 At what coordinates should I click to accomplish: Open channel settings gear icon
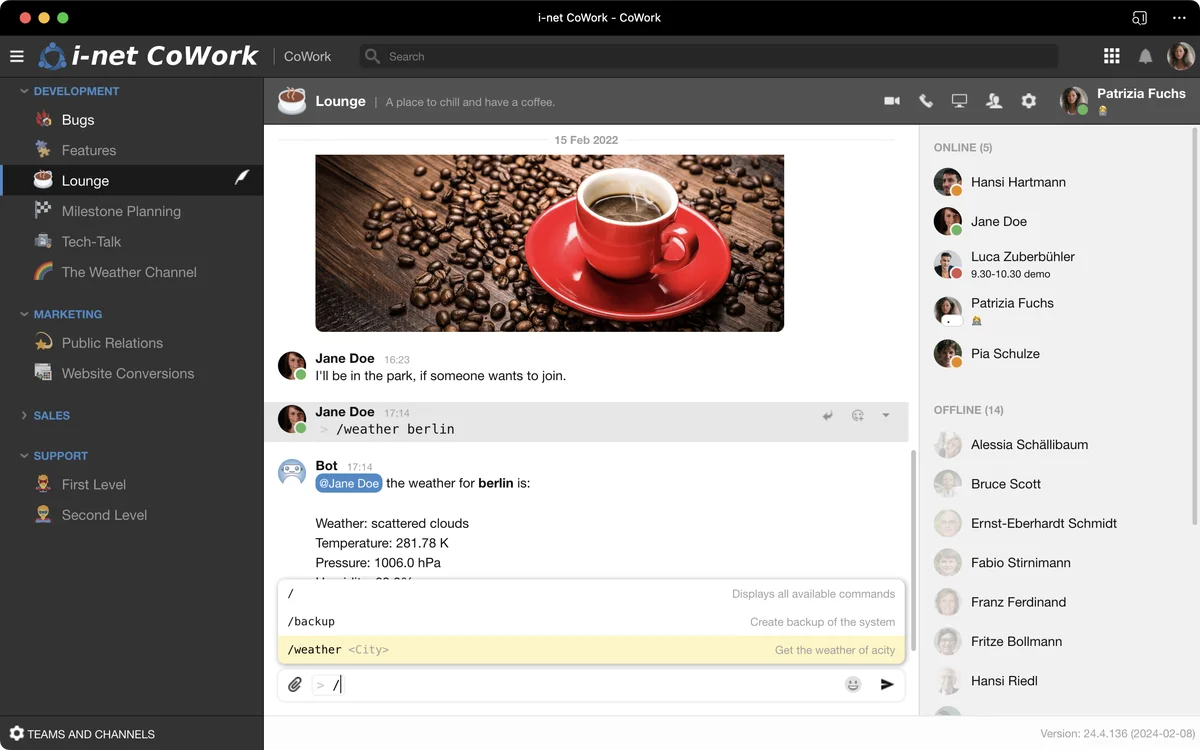coord(1028,101)
